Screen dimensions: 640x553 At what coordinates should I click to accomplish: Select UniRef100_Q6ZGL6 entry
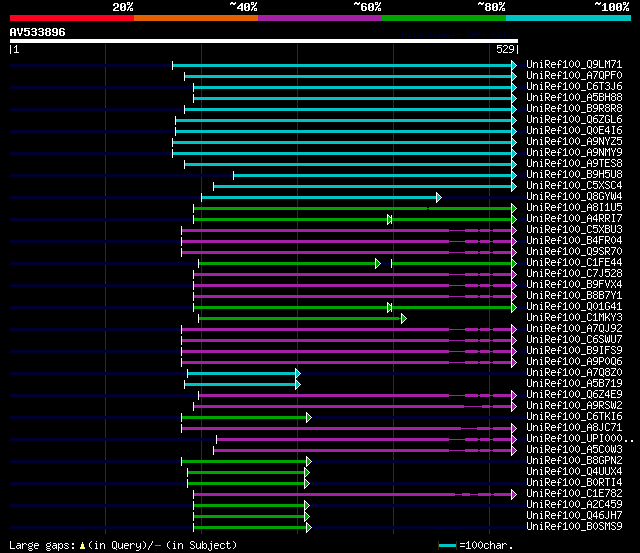tap(574, 120)
